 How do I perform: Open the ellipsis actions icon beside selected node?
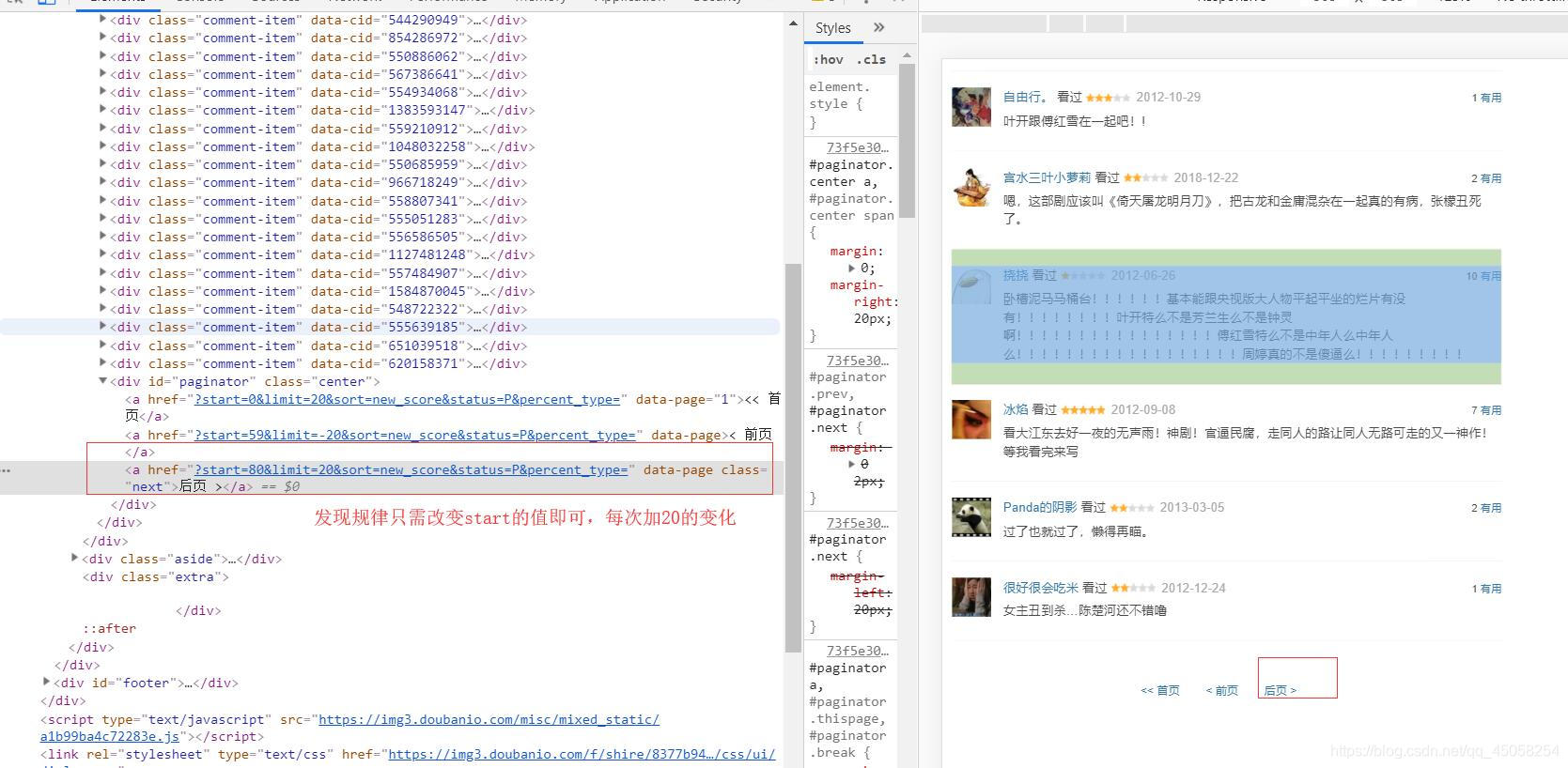[x=7, y=469]
